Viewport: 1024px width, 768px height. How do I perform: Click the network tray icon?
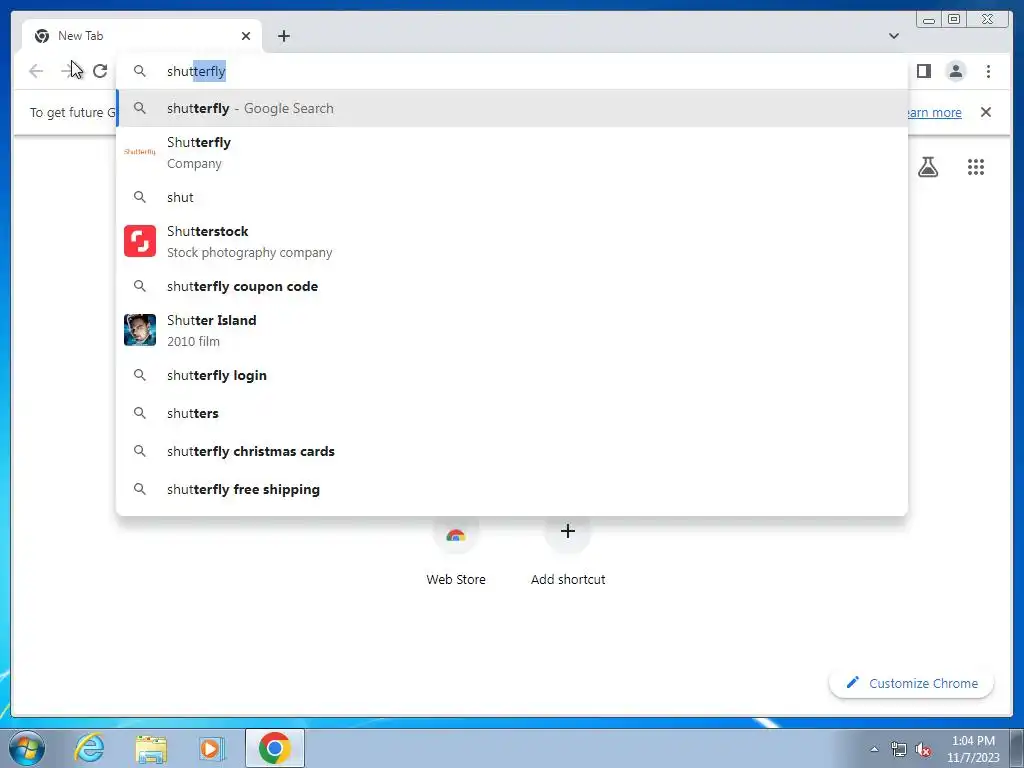click(x=899, y=749)
